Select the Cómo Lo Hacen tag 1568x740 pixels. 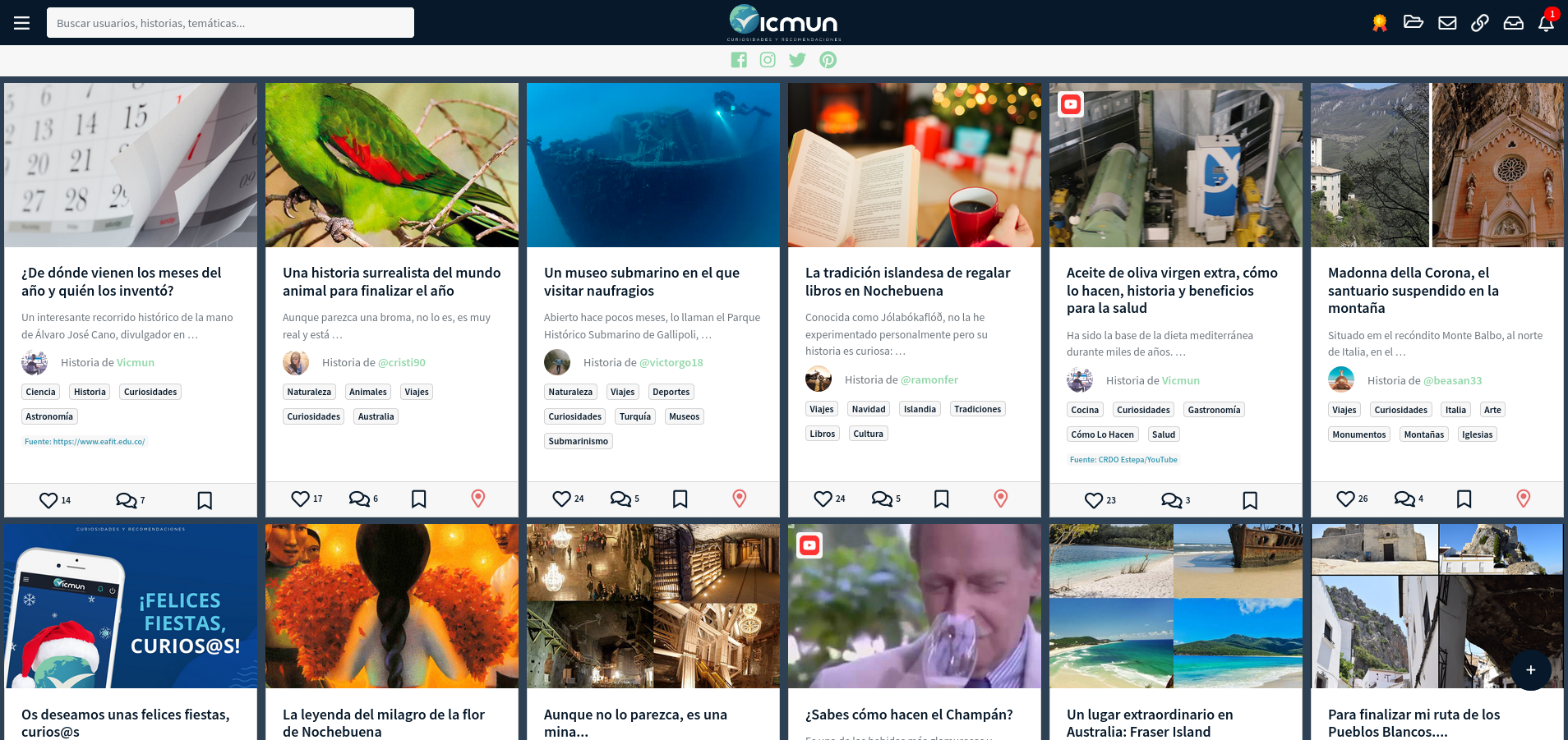(x=1102, y=434)
